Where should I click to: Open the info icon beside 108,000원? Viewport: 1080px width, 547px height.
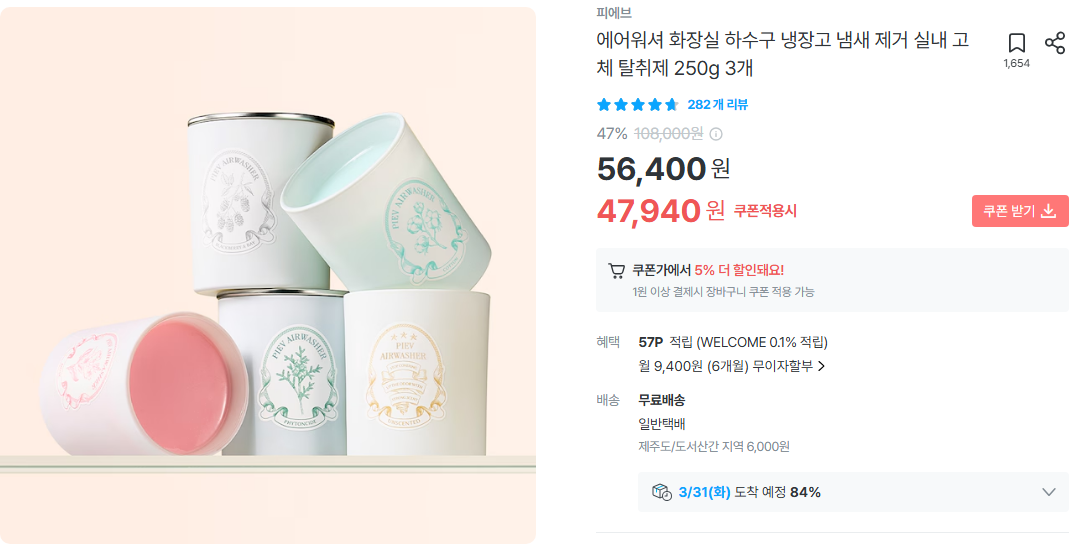(716, 134)
